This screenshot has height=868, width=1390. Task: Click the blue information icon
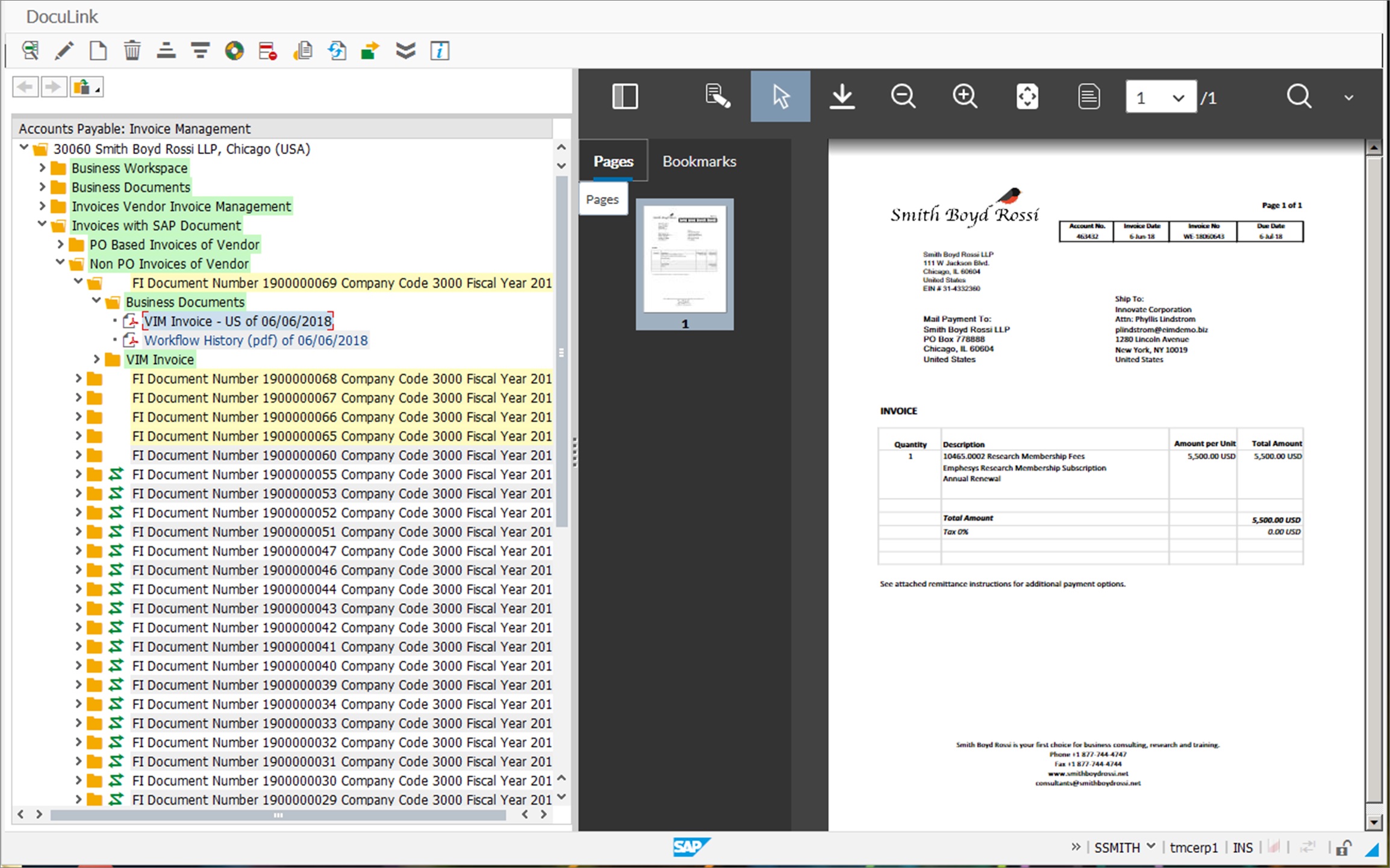point(440,51)
